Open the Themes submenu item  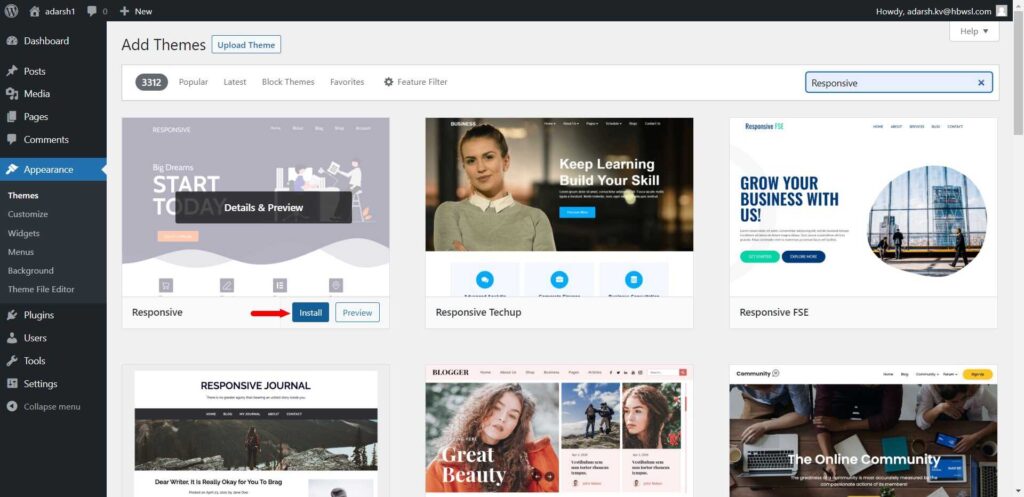(23, 195)
